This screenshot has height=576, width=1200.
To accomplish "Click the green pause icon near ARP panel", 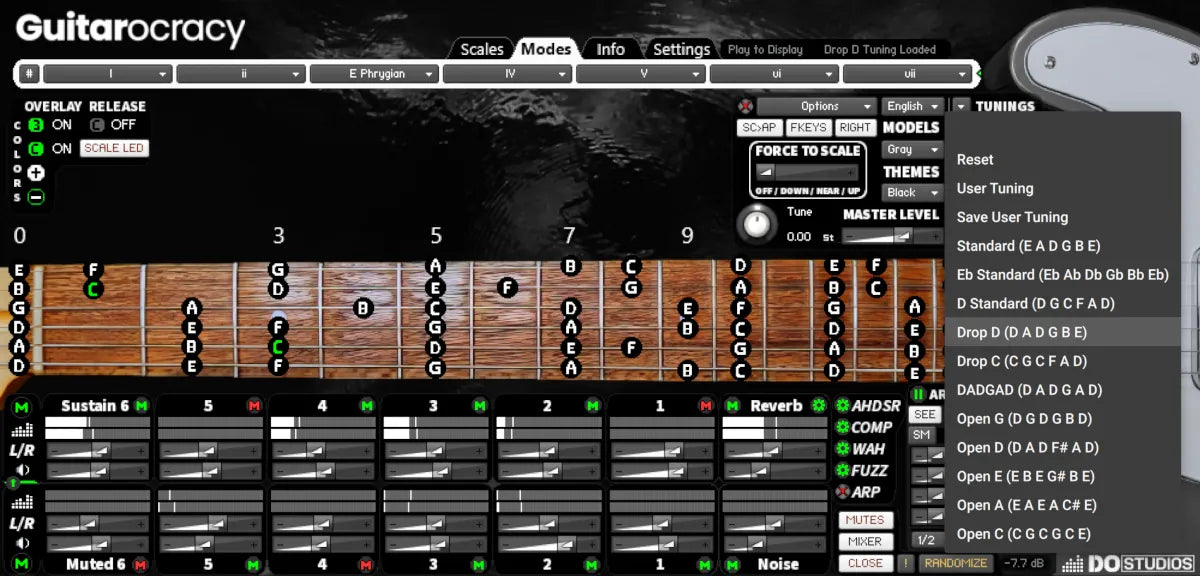I will (917, 395).
